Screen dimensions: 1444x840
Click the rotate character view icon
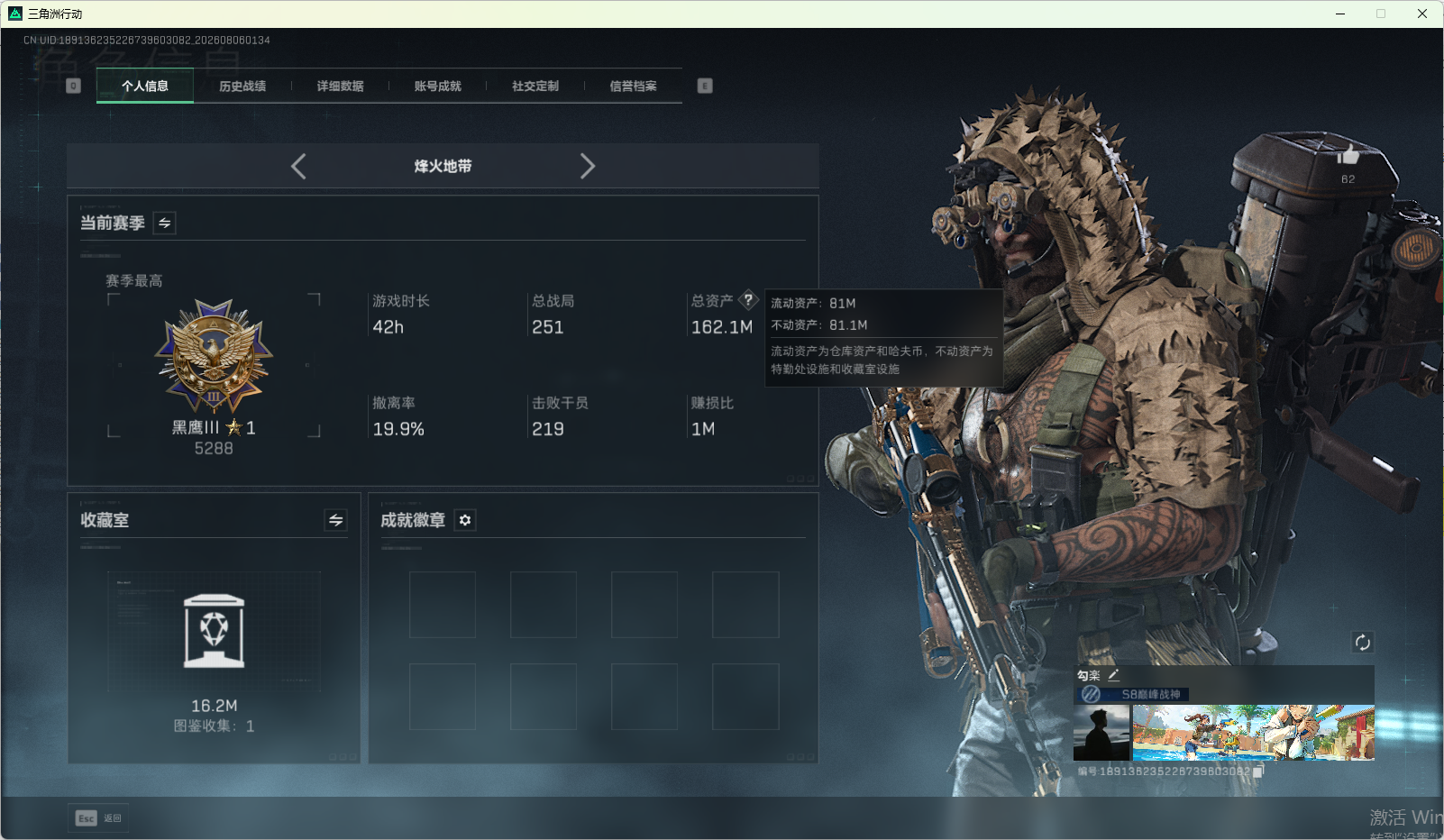[1362, 642]
